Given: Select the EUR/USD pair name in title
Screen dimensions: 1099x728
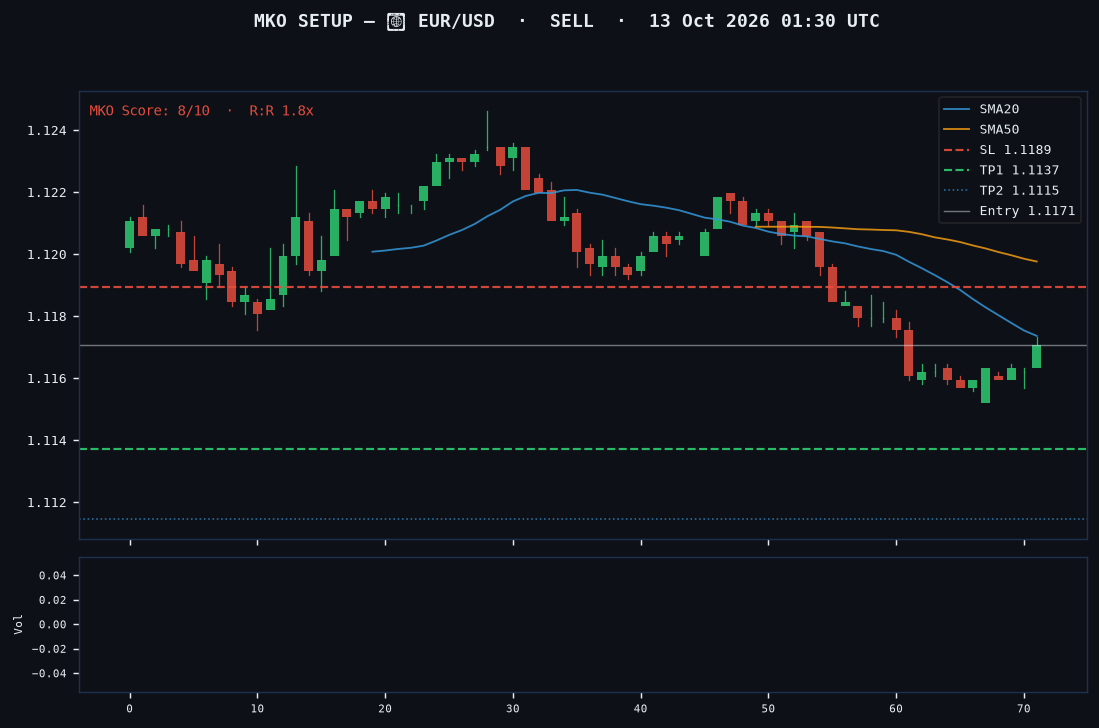Looking at the screenshot, I should (x=456, y=21).
